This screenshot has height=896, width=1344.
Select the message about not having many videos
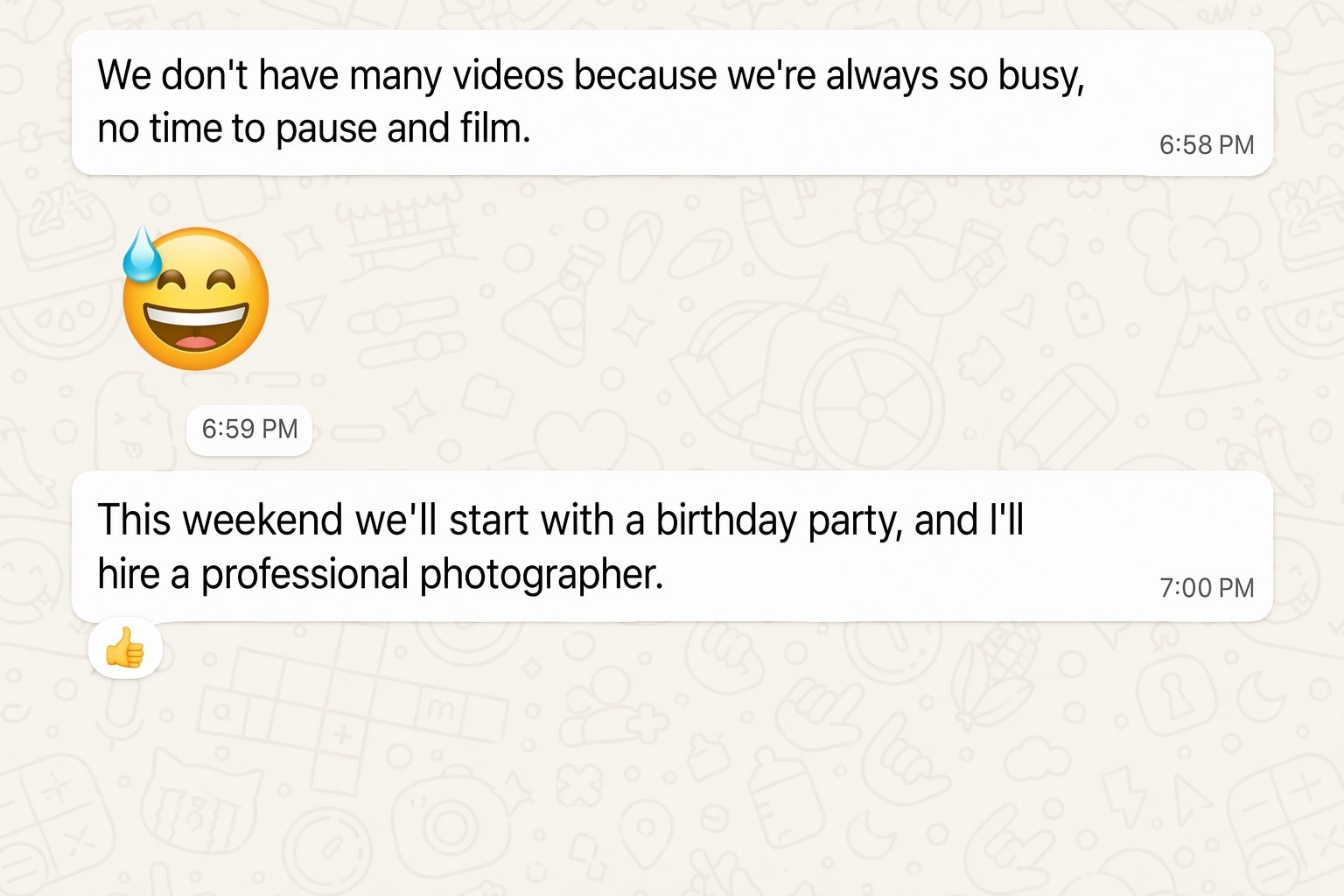672,102
